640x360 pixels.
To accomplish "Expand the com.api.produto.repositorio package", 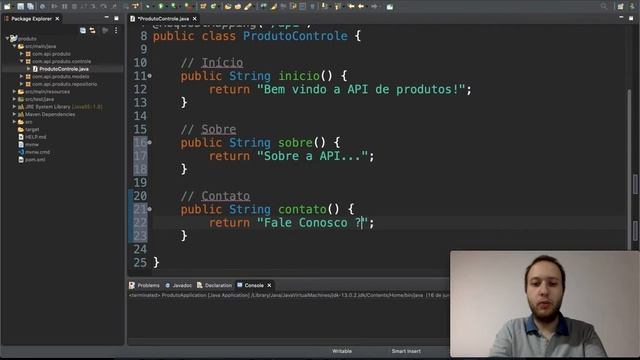I will pyautogui.click(x=22, y=84).
